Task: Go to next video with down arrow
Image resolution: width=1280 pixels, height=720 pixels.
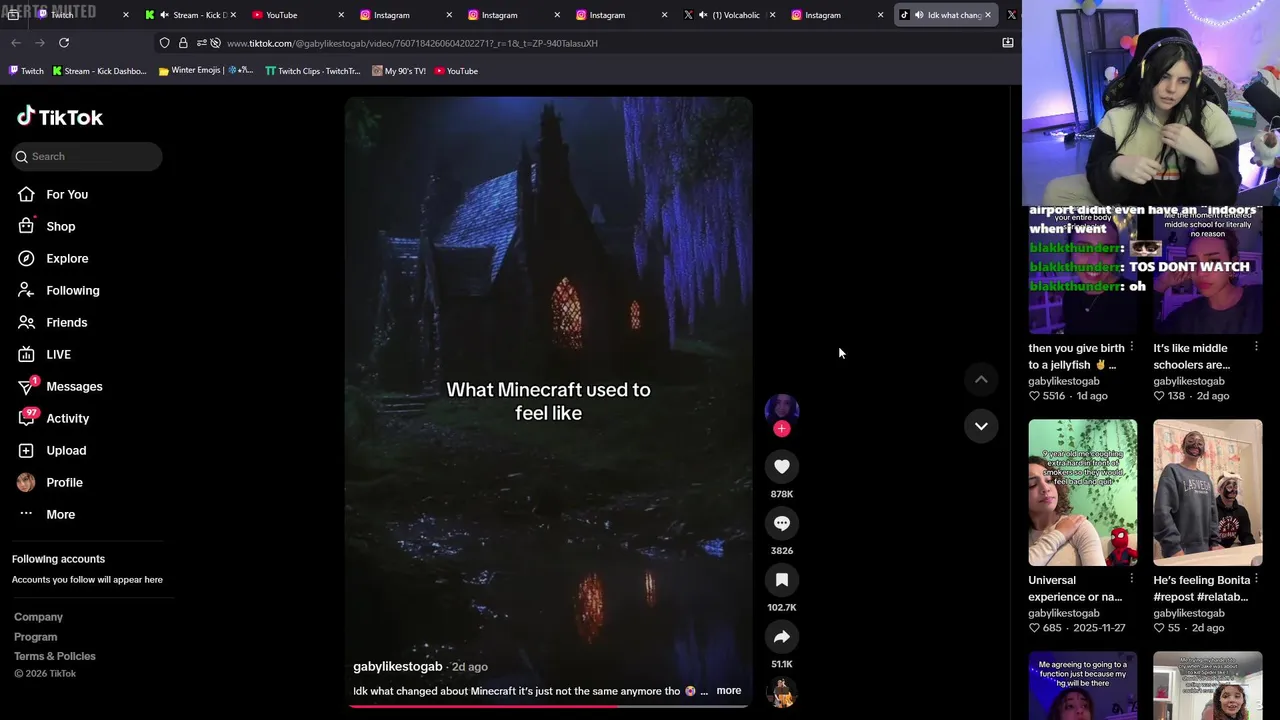Action: tap(981, 426)
